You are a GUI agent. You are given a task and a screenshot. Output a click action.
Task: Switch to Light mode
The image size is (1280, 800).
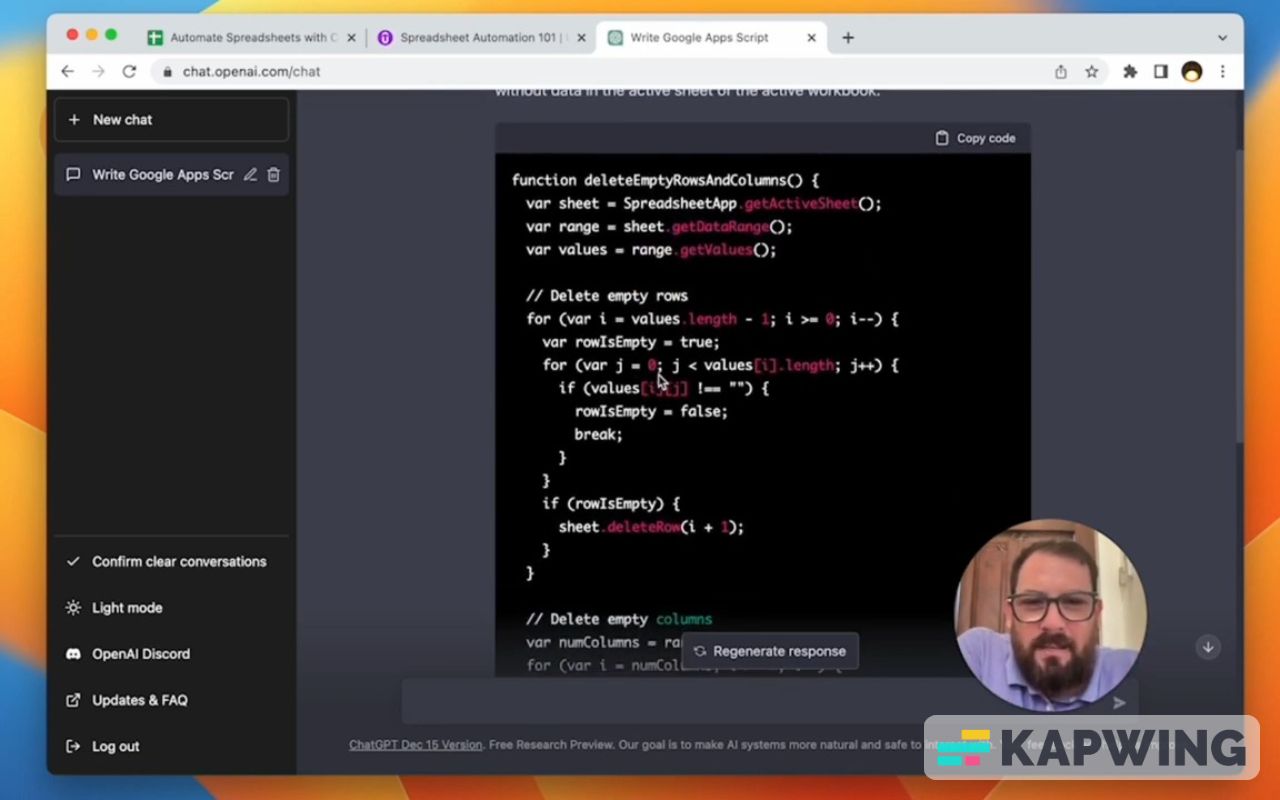(x=172, y=608)
